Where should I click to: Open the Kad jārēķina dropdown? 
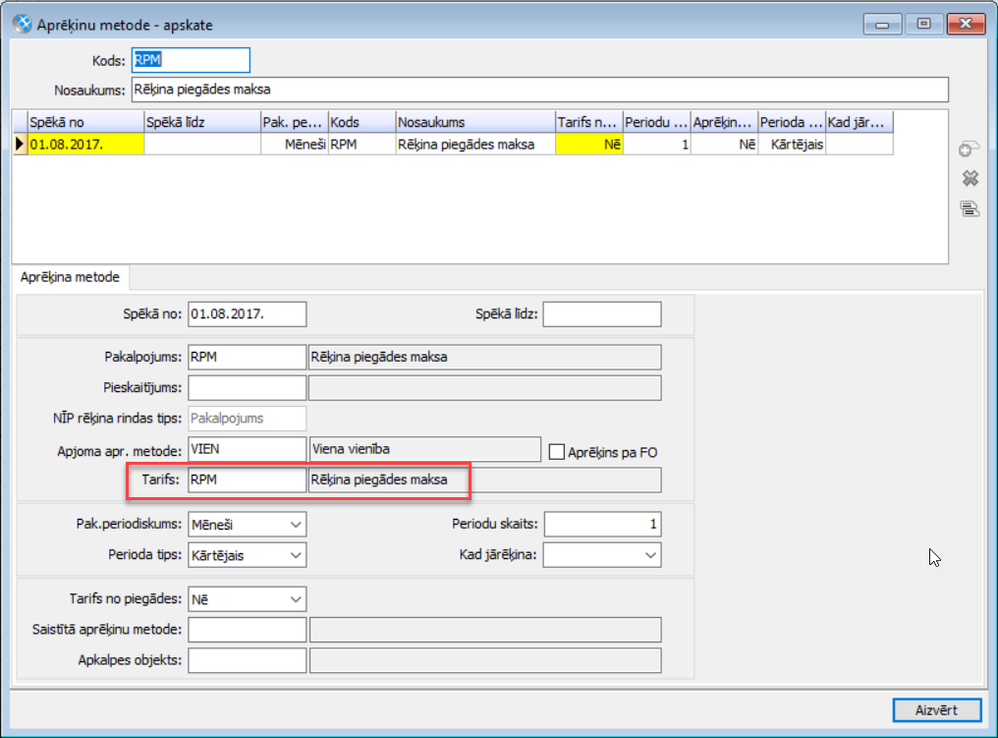click(x=650, y=554)
